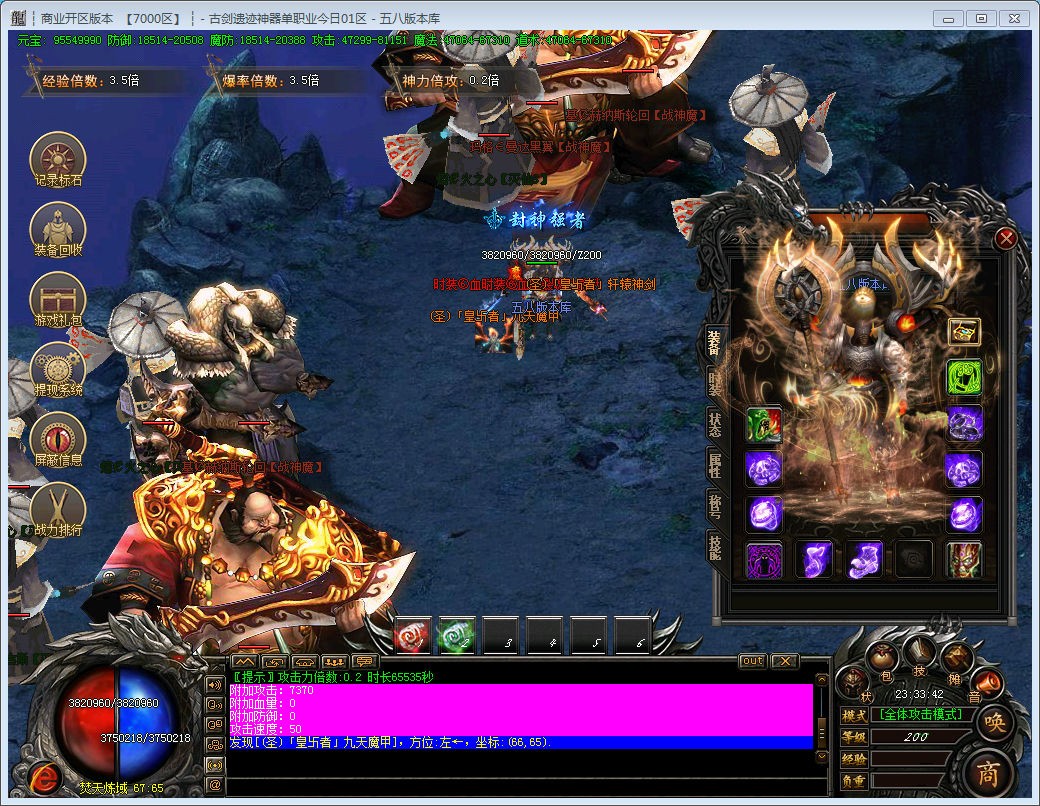Viewport: 1040px width, 806px height.
Task: Close the chat panel with X button
Action: tap(784, 661)
